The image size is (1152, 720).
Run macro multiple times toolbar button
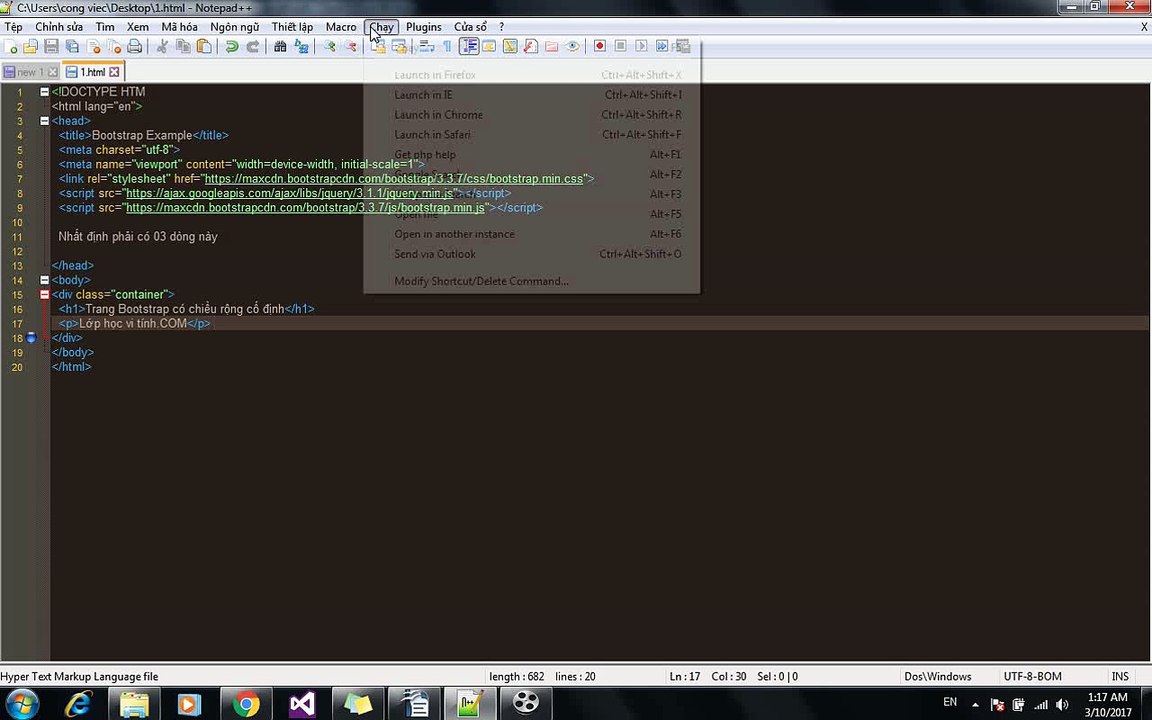click(662, 46)
